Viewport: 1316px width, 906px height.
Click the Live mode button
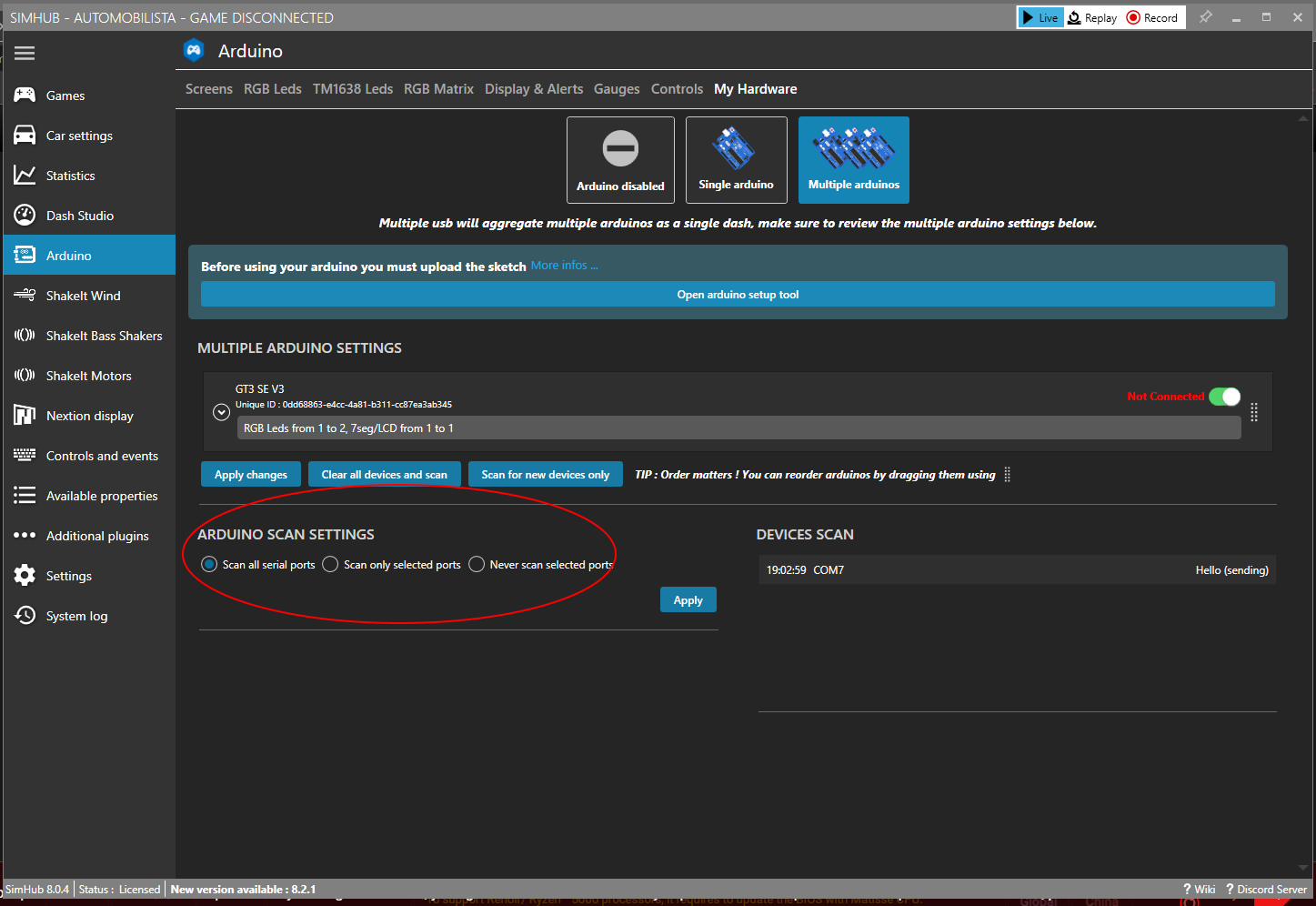click(x=1040, y=17)
